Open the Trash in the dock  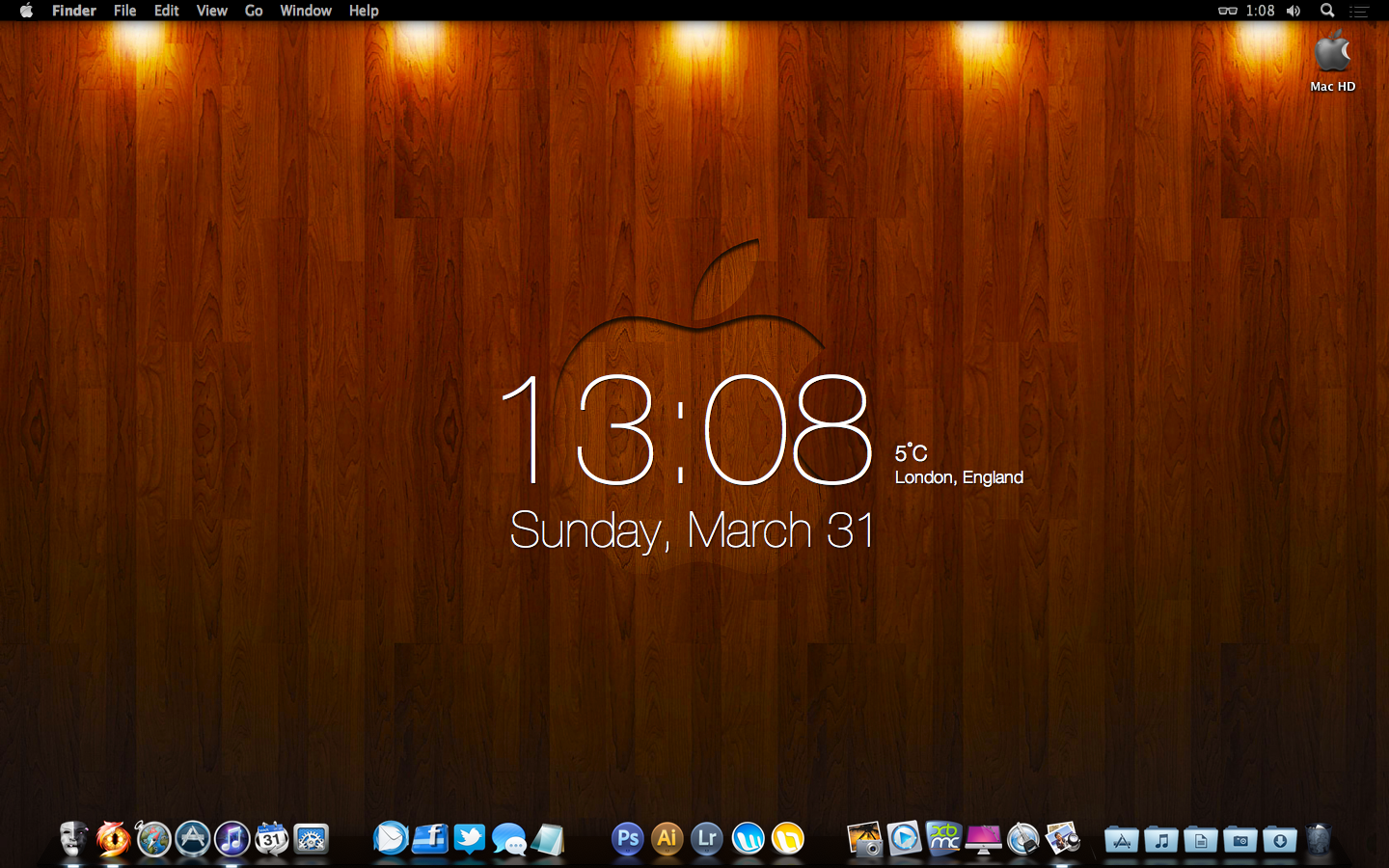1319,839
